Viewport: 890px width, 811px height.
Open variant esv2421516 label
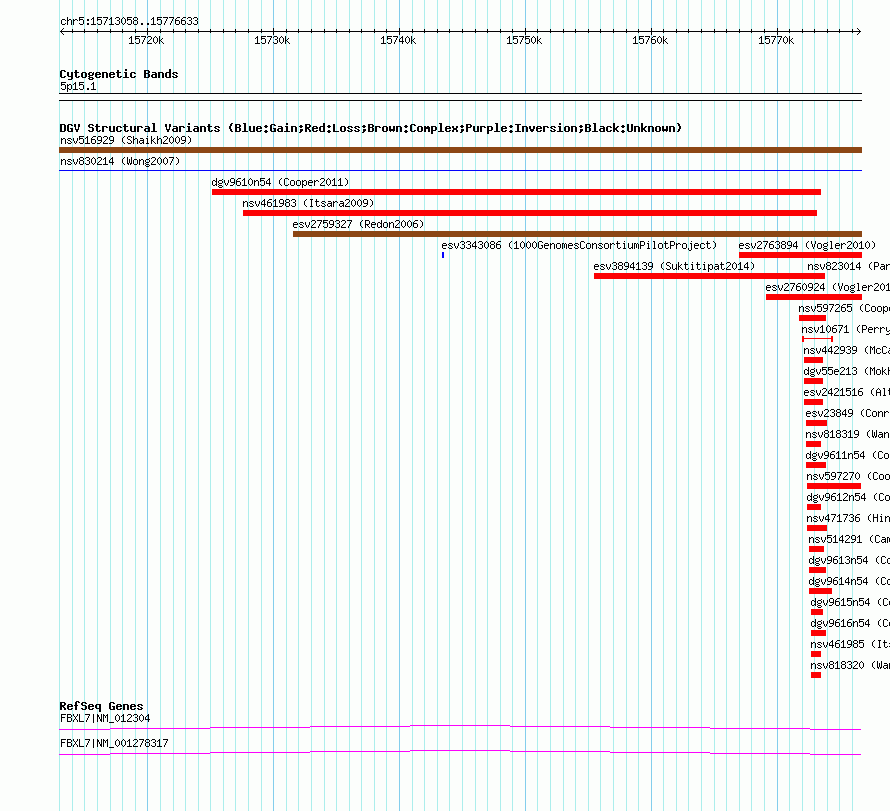(x=846, y=392)
